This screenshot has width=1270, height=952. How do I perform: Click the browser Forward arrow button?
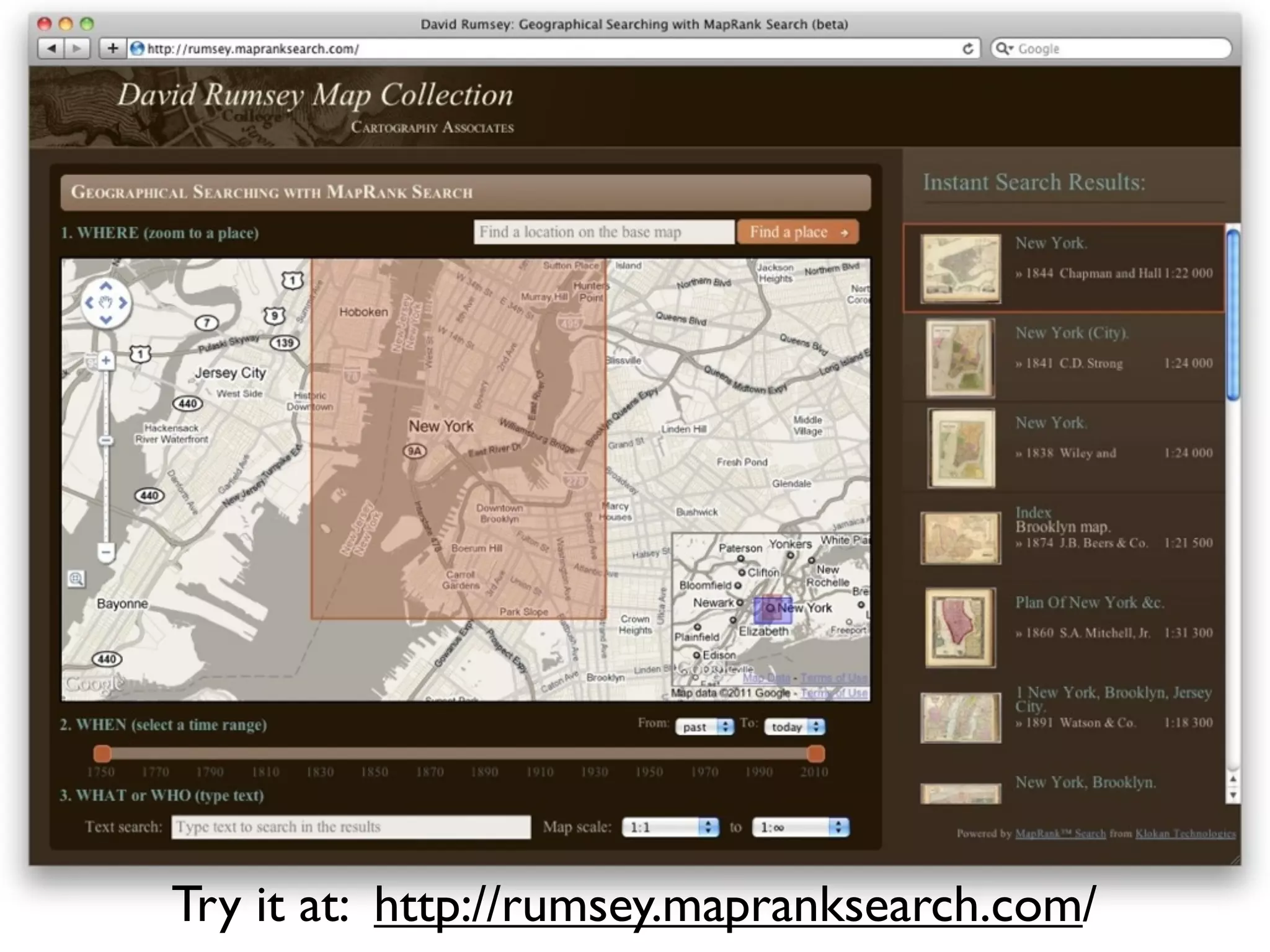pyautogui.click(x=77, y=48)
